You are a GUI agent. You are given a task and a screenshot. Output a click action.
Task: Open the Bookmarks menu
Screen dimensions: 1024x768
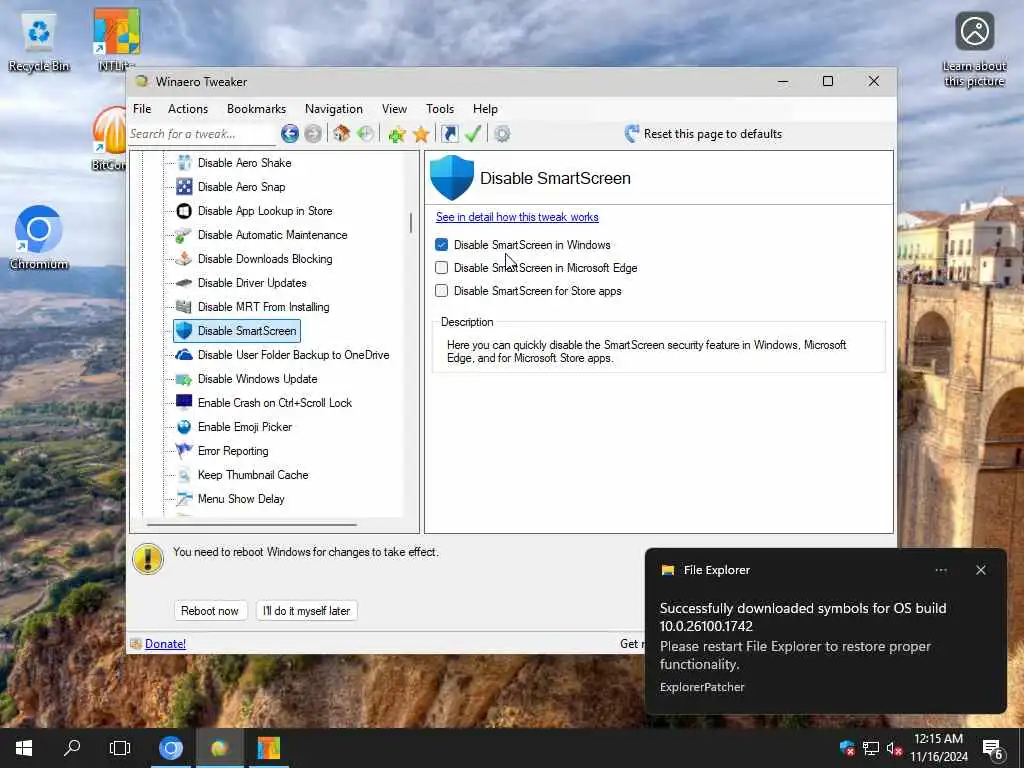coord(256,109)
